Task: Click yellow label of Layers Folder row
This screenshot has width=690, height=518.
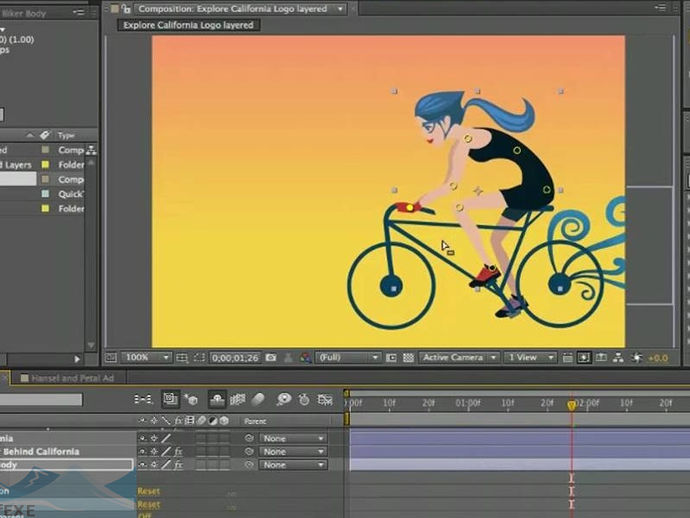Action: point(45,165)
